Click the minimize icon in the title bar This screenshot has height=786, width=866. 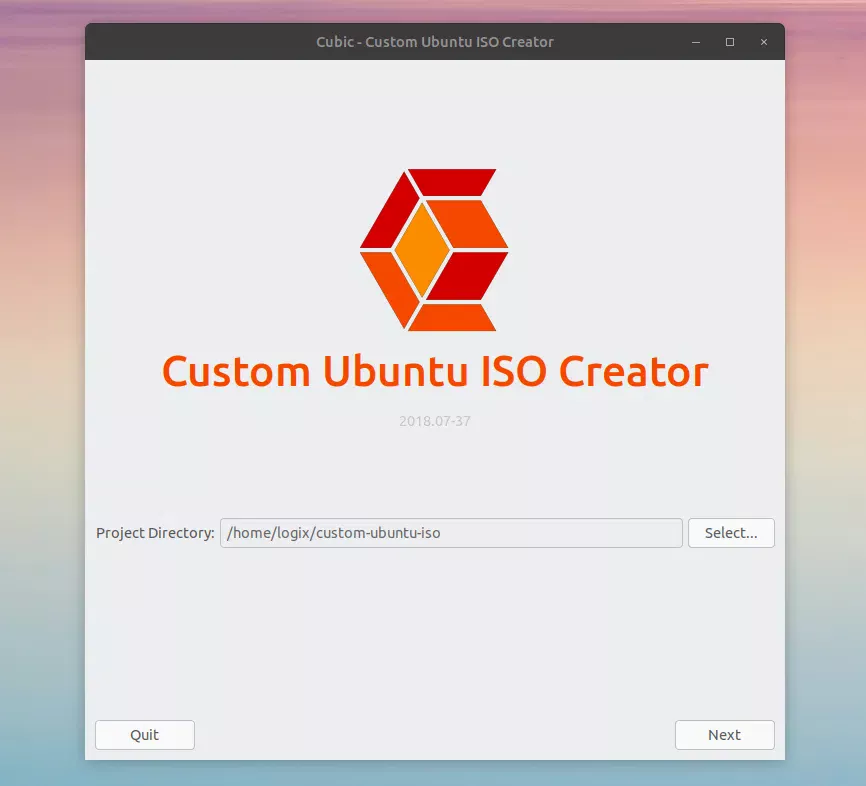[695, 42]
